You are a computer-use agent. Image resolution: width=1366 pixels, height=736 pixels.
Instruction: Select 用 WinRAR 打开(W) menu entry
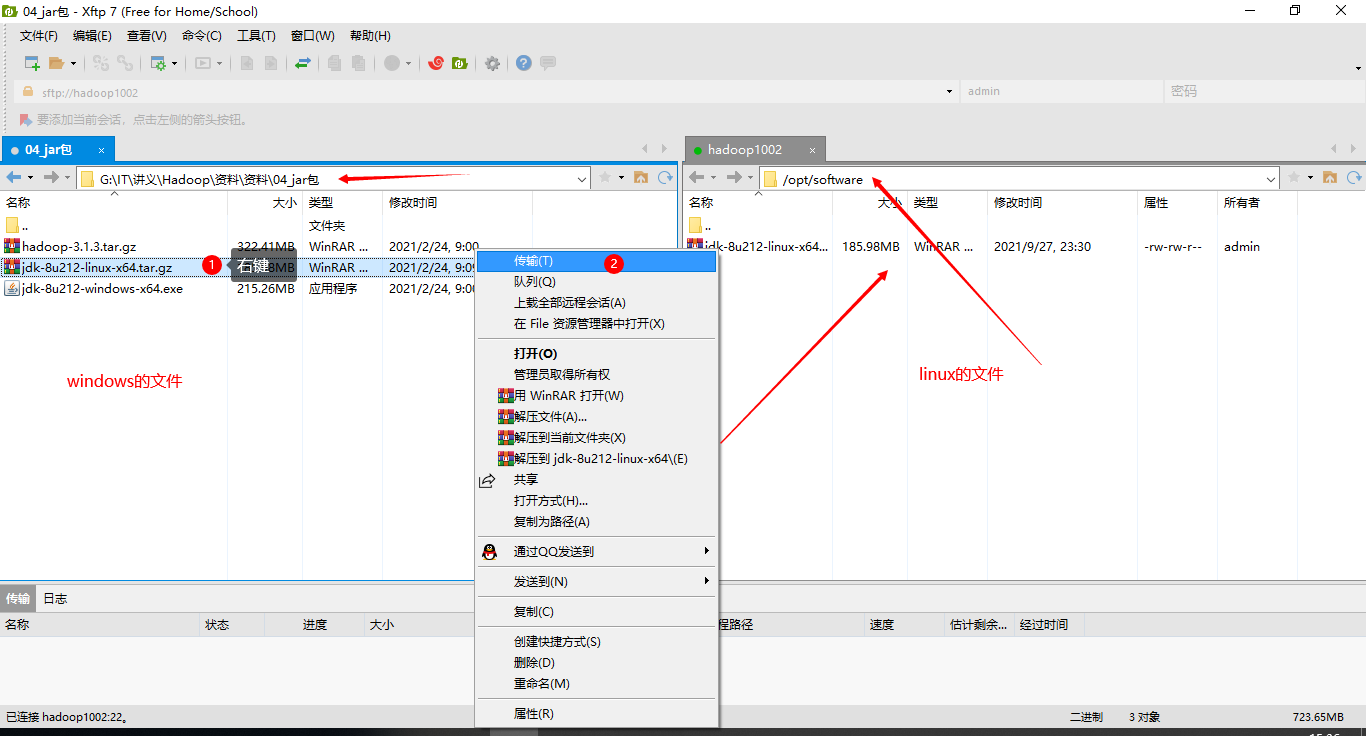tap(596, 396)
